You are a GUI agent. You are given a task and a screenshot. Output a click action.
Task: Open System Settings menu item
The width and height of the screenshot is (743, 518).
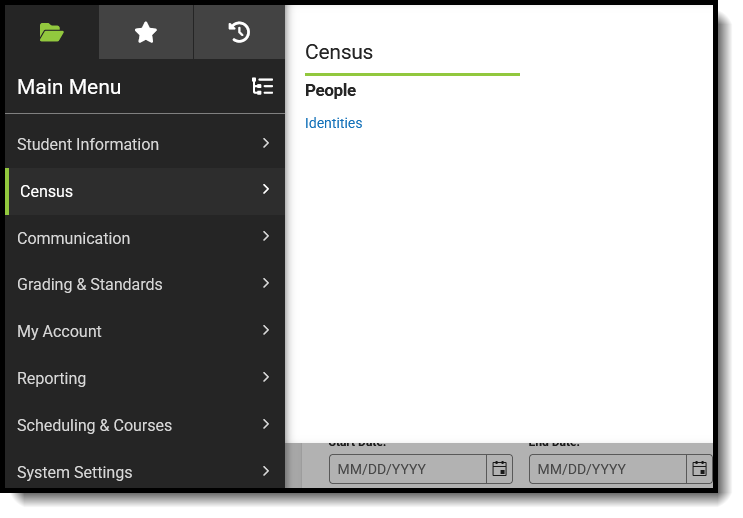coord(145,472)
